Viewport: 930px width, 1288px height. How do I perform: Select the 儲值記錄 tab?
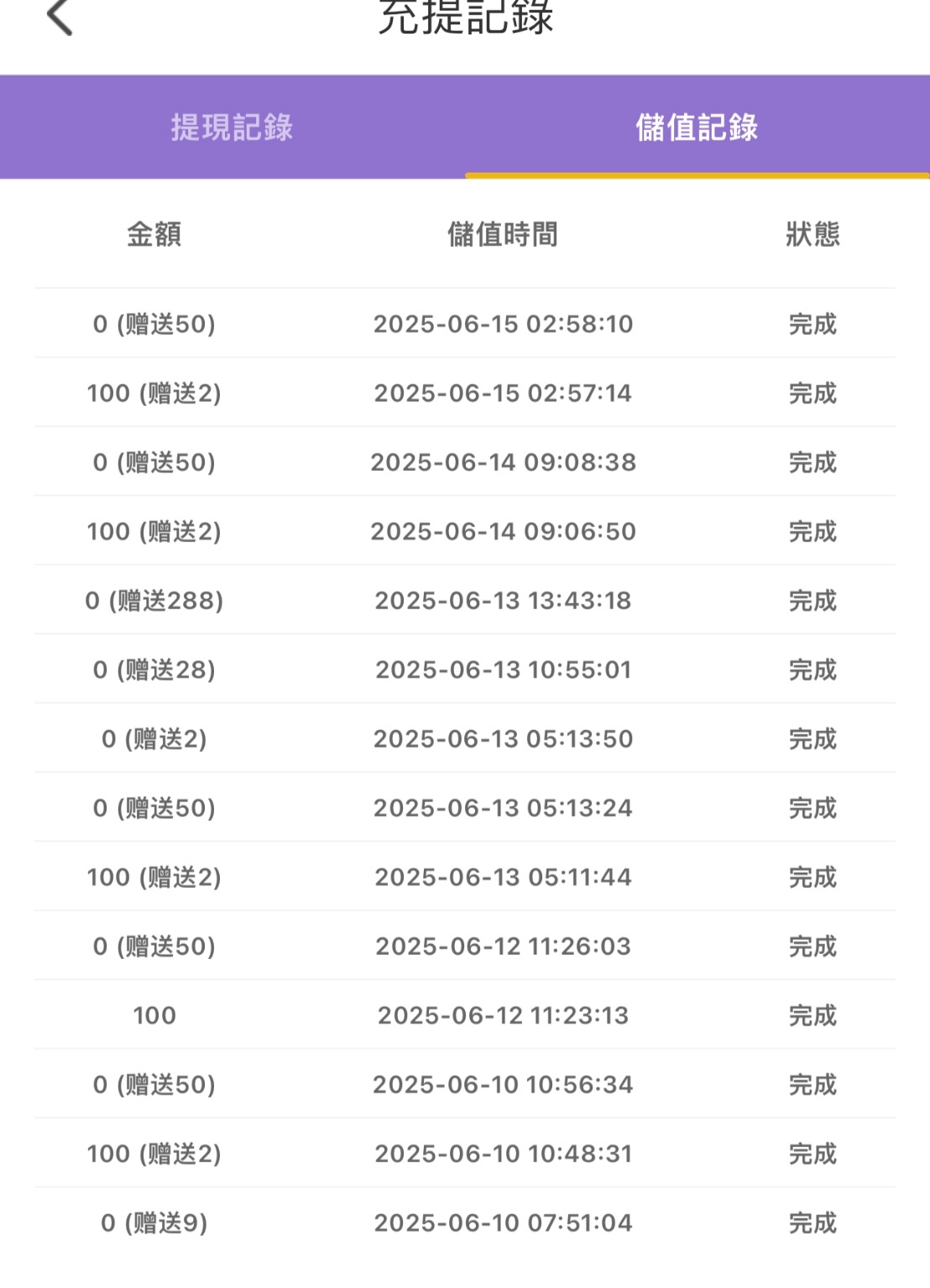tap(697, 127)
